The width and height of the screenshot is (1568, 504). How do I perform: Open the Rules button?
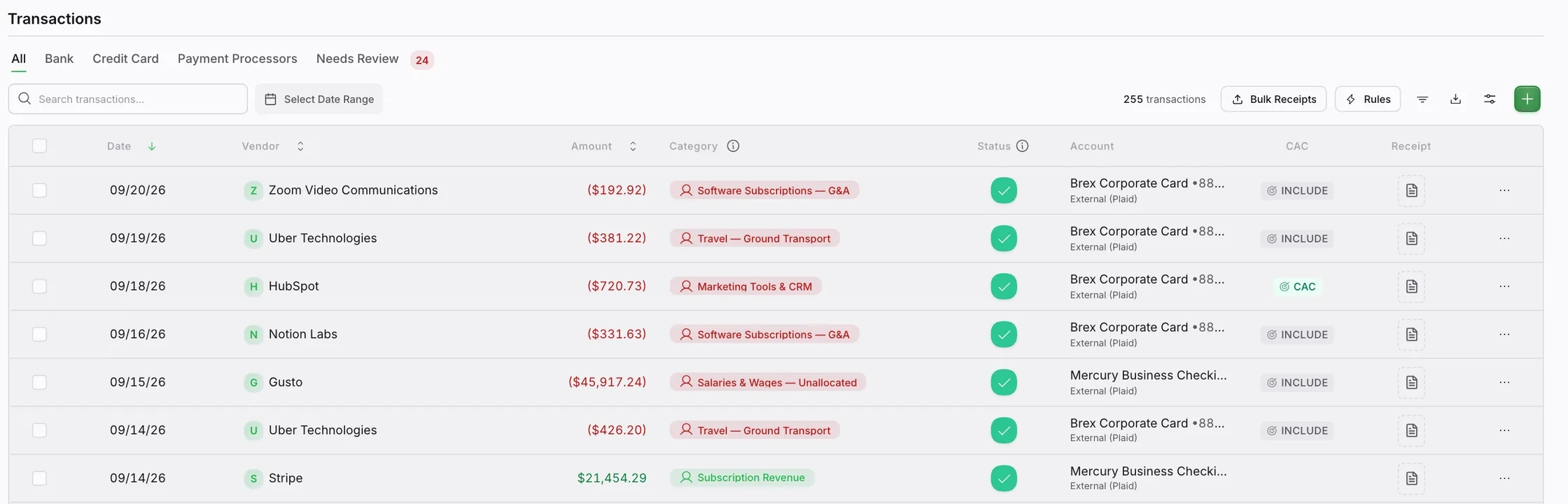[1368, 99]
